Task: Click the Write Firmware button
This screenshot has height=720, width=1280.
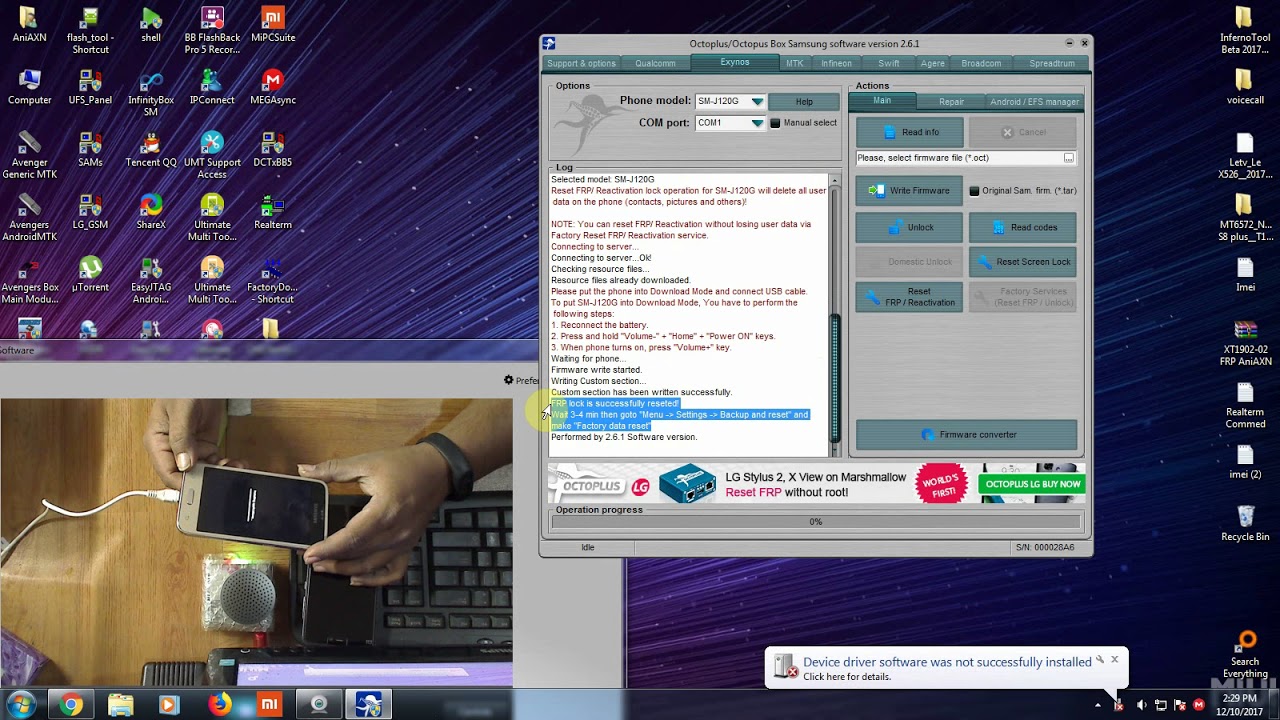Action: coord(909,191)
